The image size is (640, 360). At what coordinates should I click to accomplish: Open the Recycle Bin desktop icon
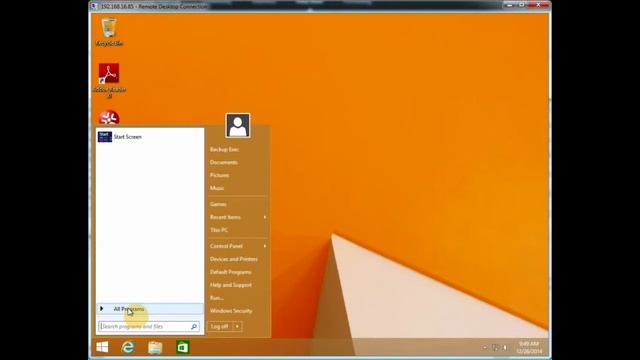pos(109,32)
